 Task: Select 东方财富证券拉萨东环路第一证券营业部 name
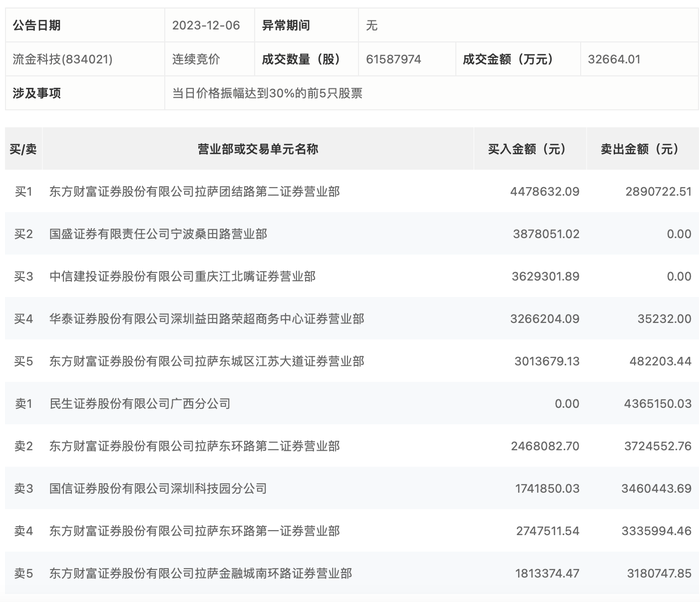coord(195,531)
